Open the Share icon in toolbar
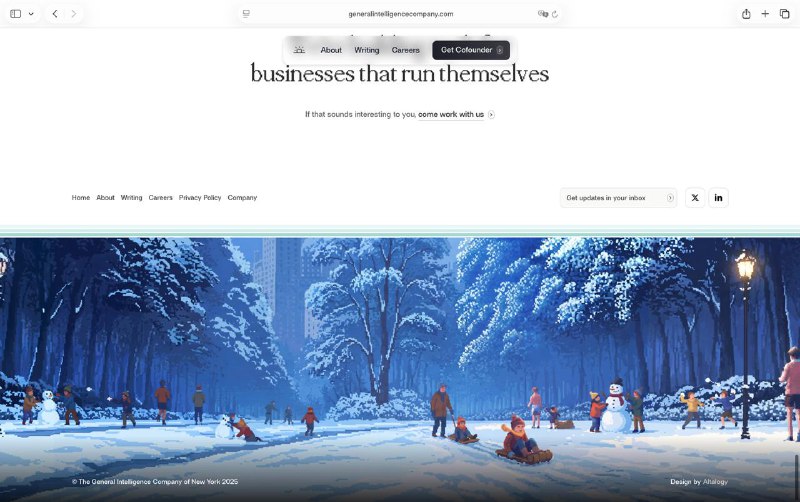Image resolution: width=800 pixels, height=502 pixels. coord(746,14)
